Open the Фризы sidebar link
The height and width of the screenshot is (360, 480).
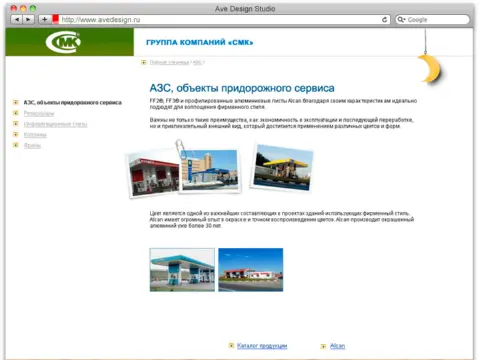pyautogui.click(x=32, y=145)
